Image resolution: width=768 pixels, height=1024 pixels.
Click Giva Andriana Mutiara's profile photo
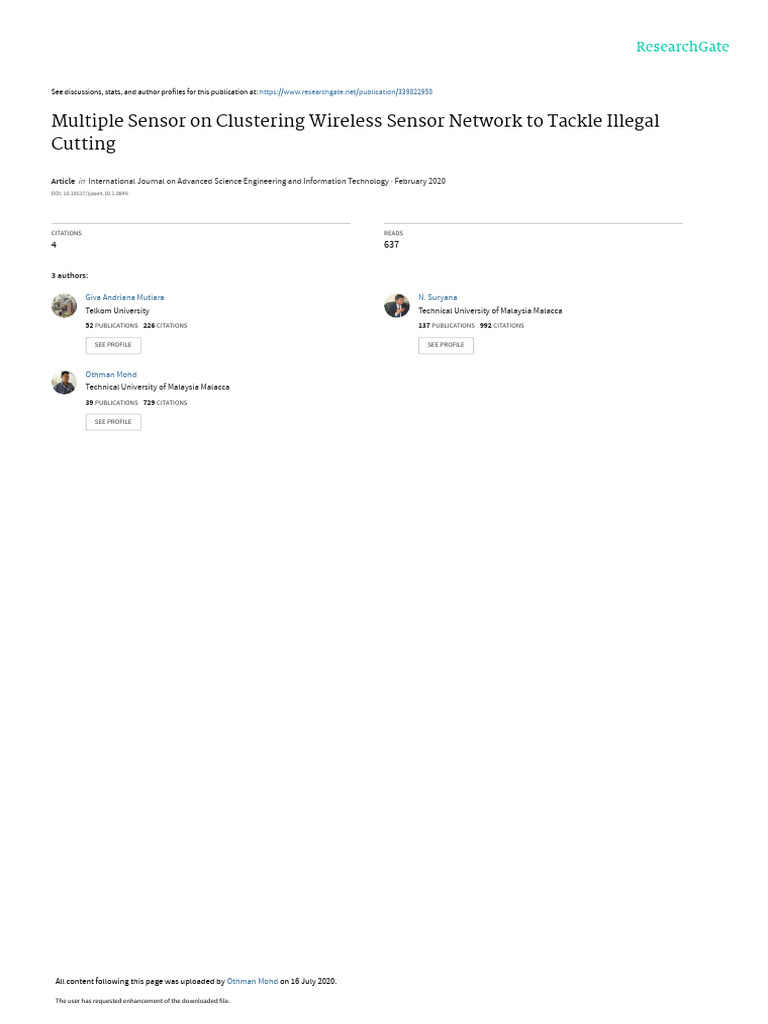[64, 306]
